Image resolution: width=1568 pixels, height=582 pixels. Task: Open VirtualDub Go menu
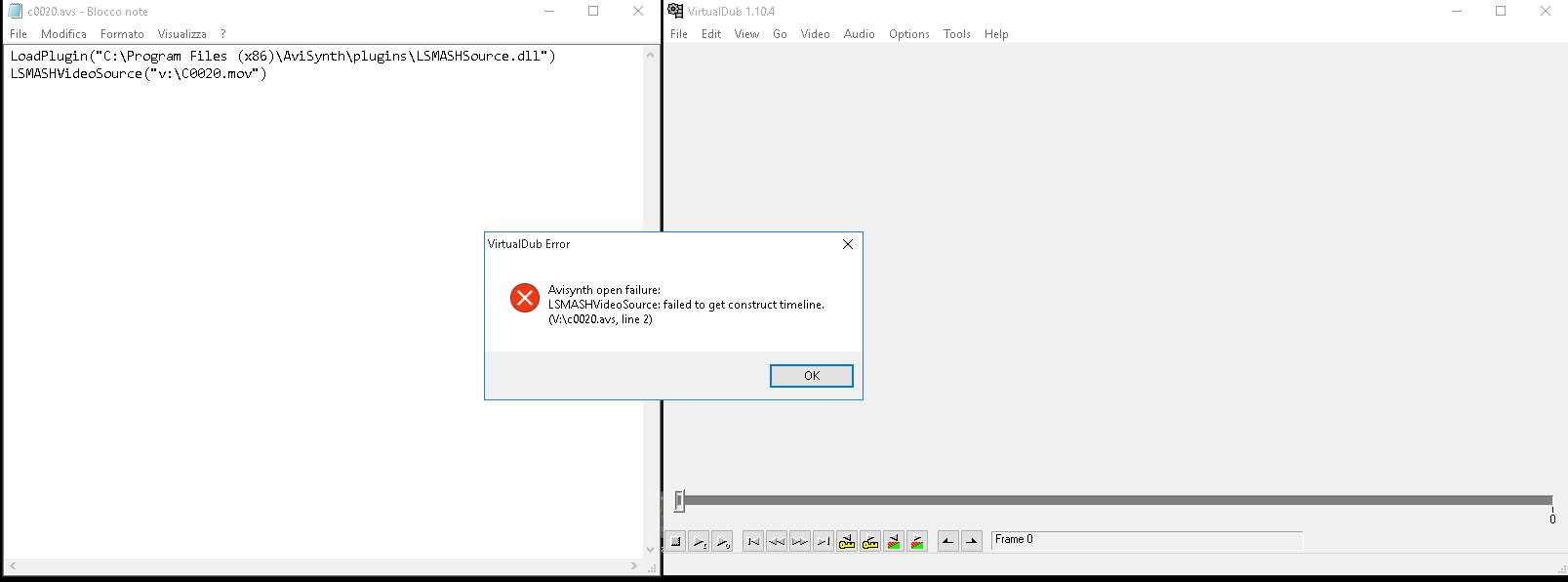[x=780, y=34]
